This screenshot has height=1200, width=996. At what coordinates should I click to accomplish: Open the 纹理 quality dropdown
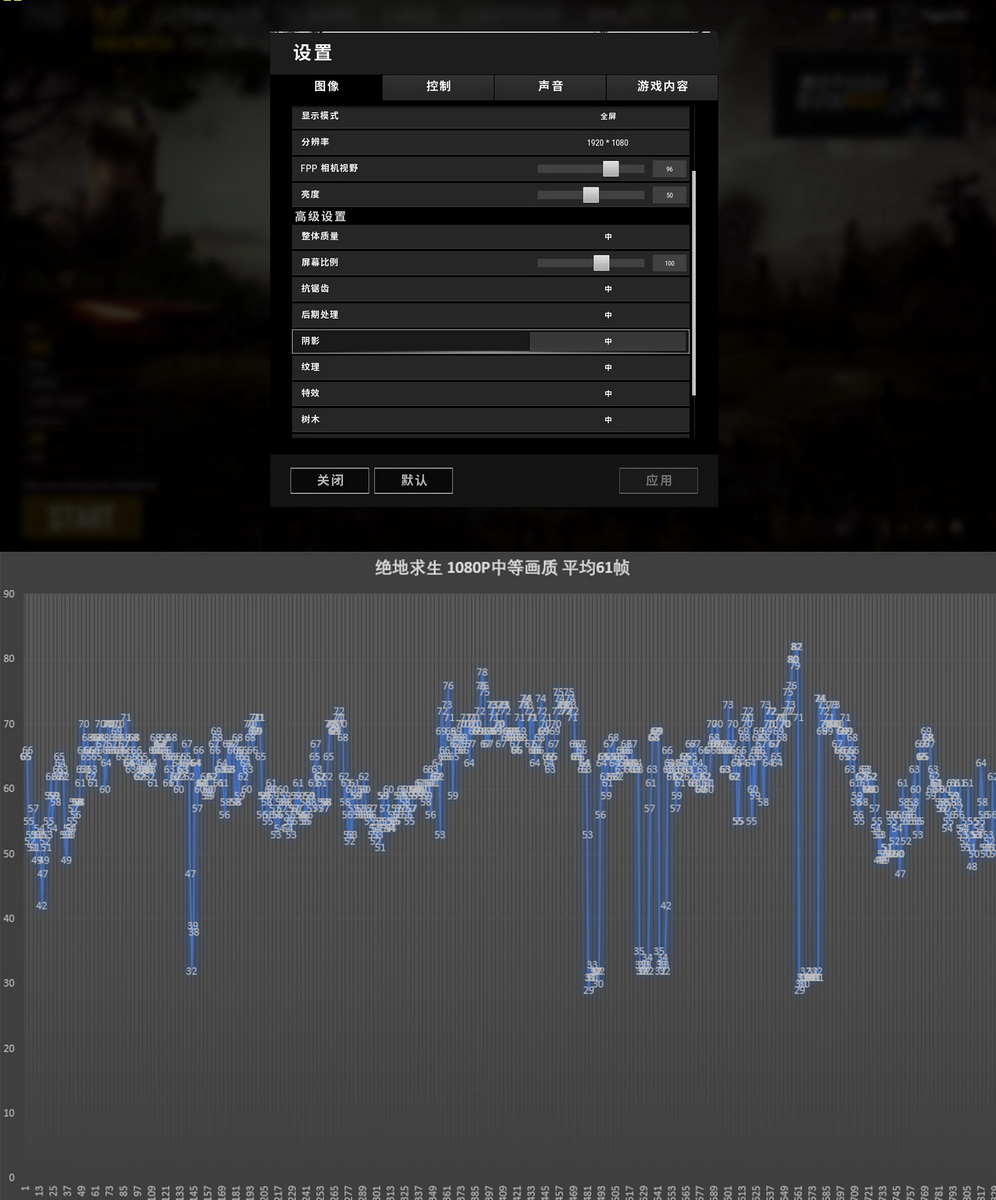(608, 368)
